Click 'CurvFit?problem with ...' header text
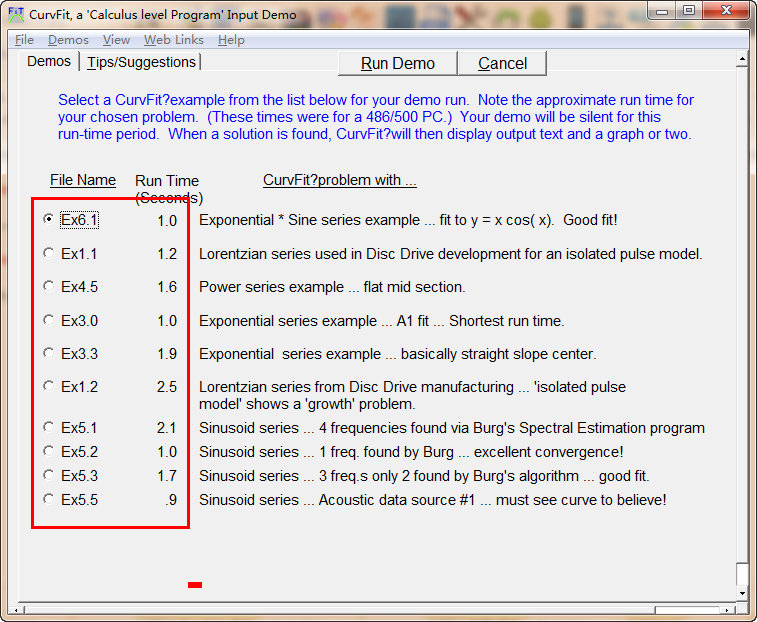Screen dimensions: 757x622 pyautogui.click(x=339, y=180)
